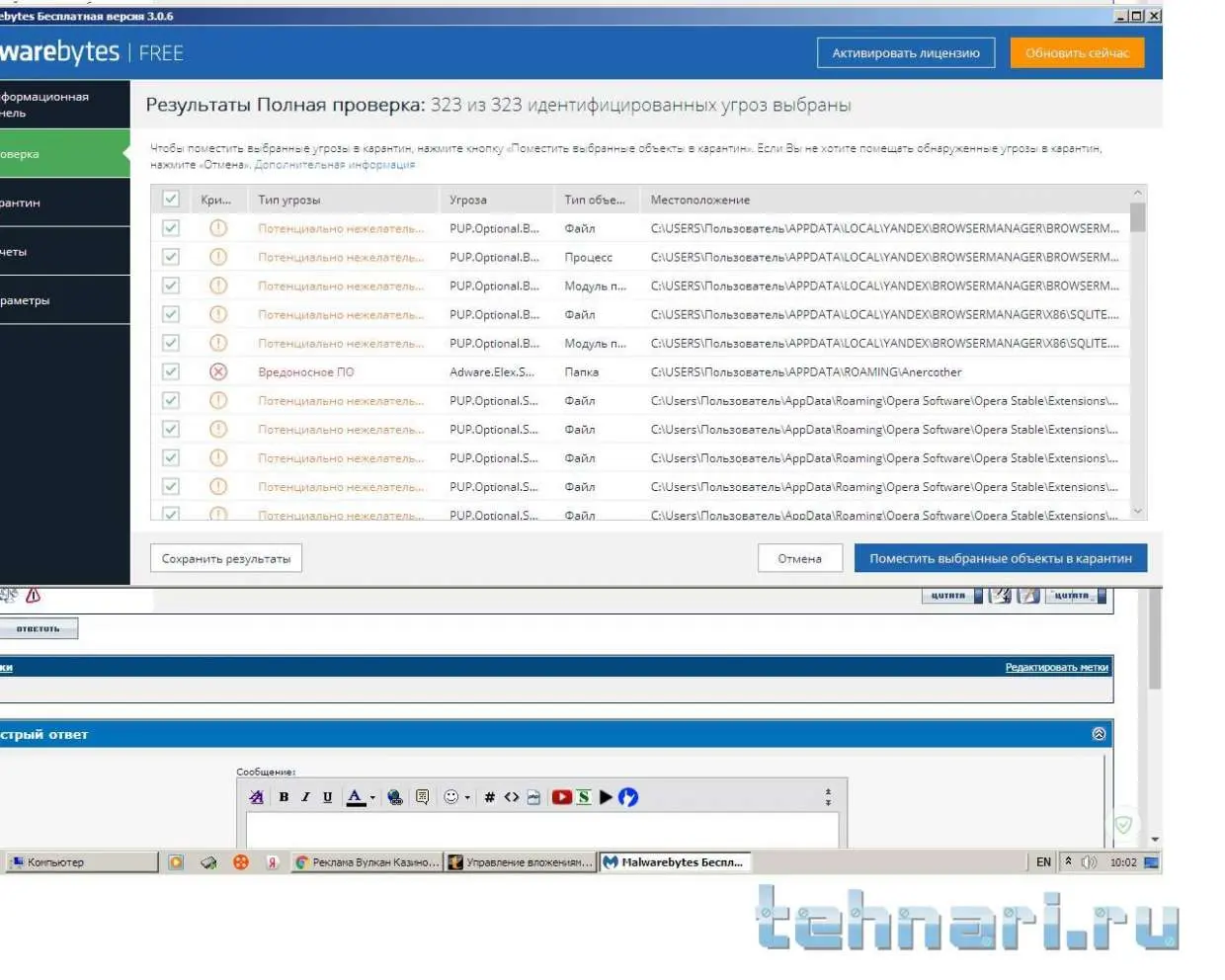Click the remove formatting icon
Viewport: 1225px width, 980px height.
(257, 797)
